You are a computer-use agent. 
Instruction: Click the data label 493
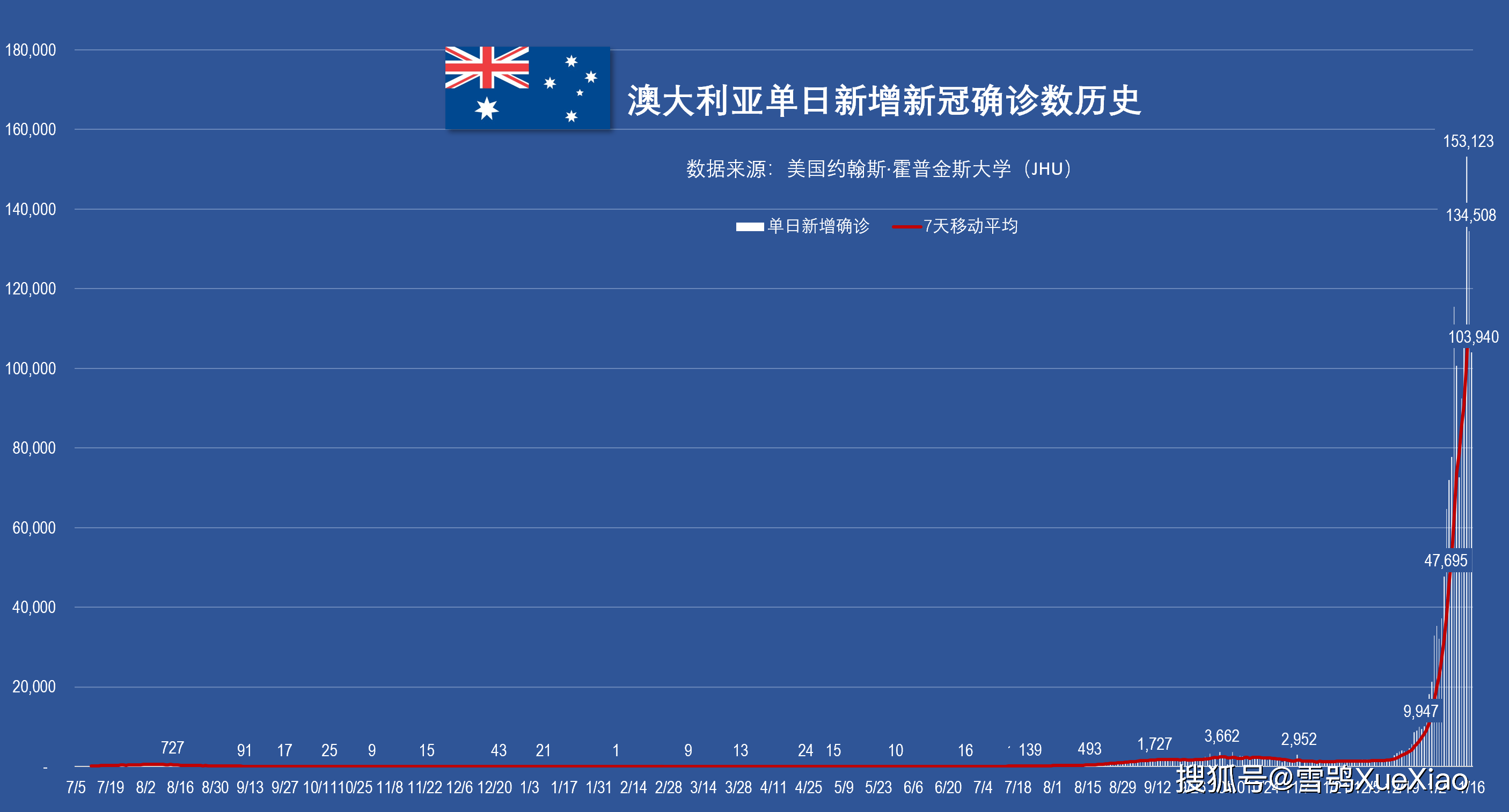[x=1089, y=749]
